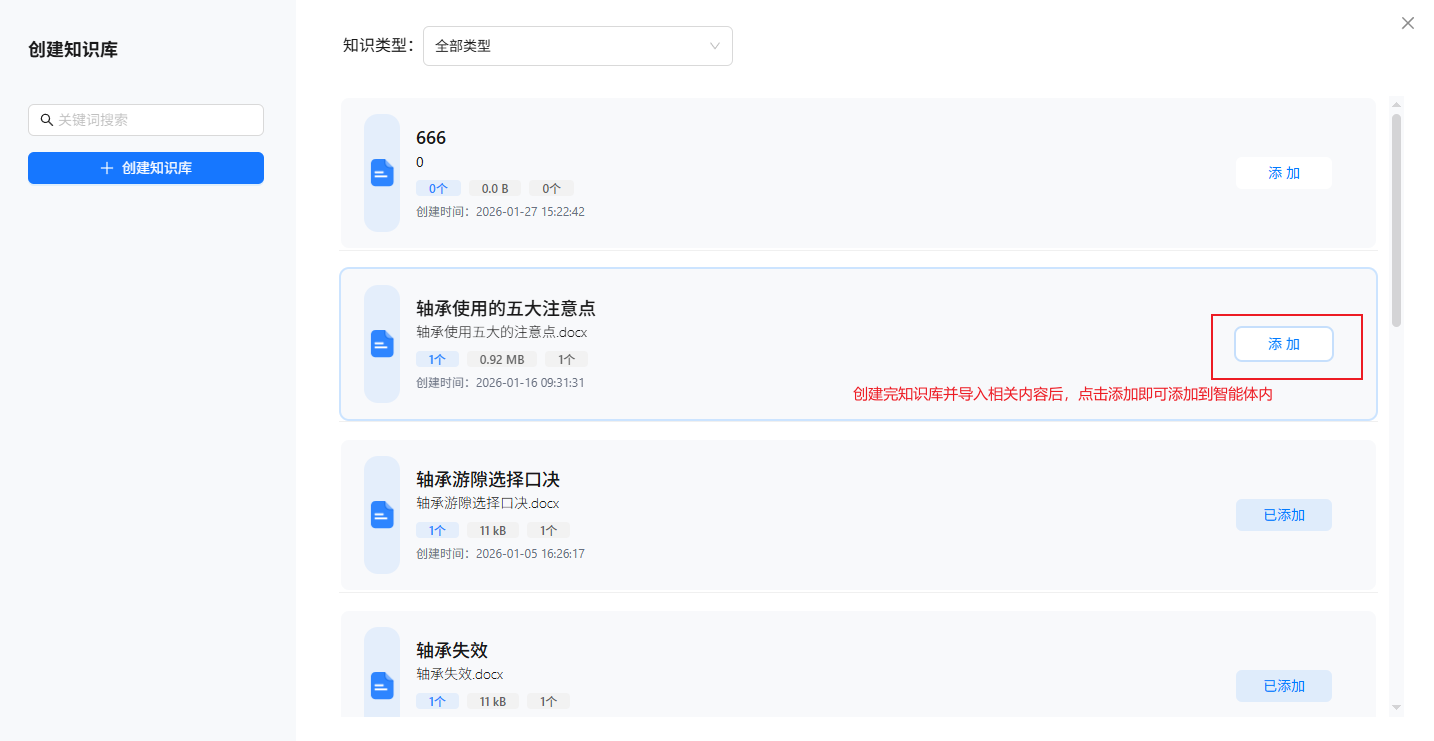Open the 知识类型 dropdown

(577, 46)
